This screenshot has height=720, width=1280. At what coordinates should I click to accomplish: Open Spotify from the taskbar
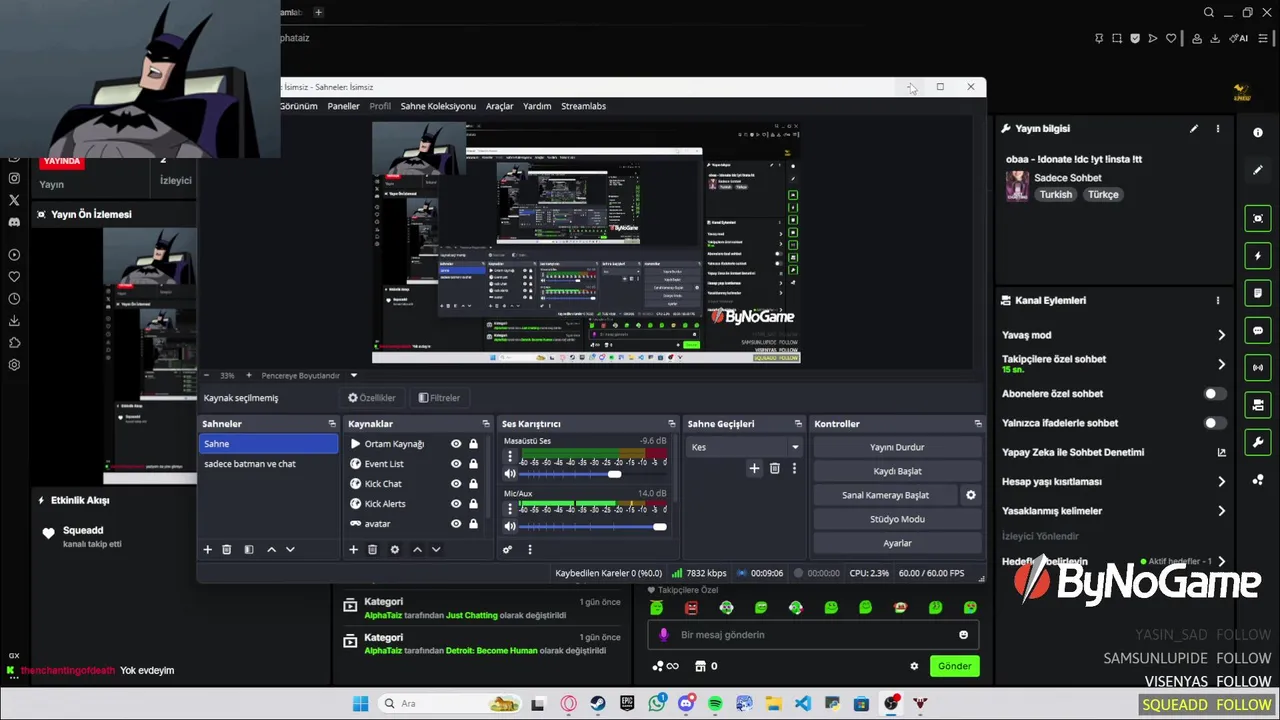point(715,704)
